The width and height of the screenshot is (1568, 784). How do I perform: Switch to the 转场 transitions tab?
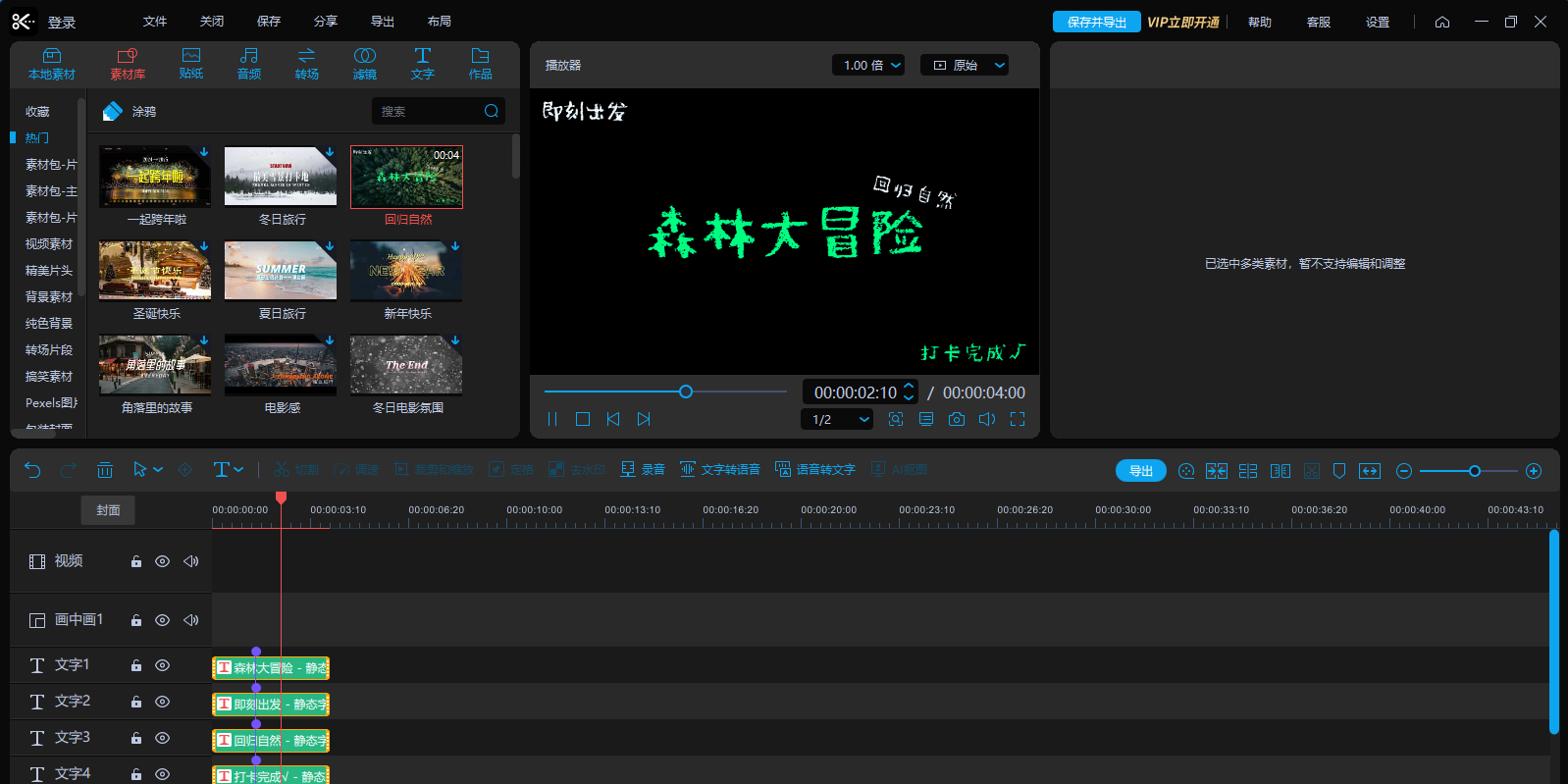(x=307, y=64)
